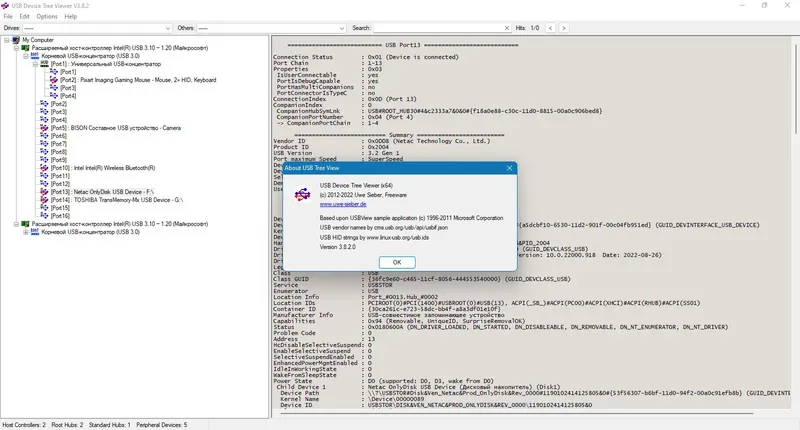The width and height of the screenshot is (800, 430).
Task: Click the 'Connection Status' line in details
Action: (x=366, y=57)
